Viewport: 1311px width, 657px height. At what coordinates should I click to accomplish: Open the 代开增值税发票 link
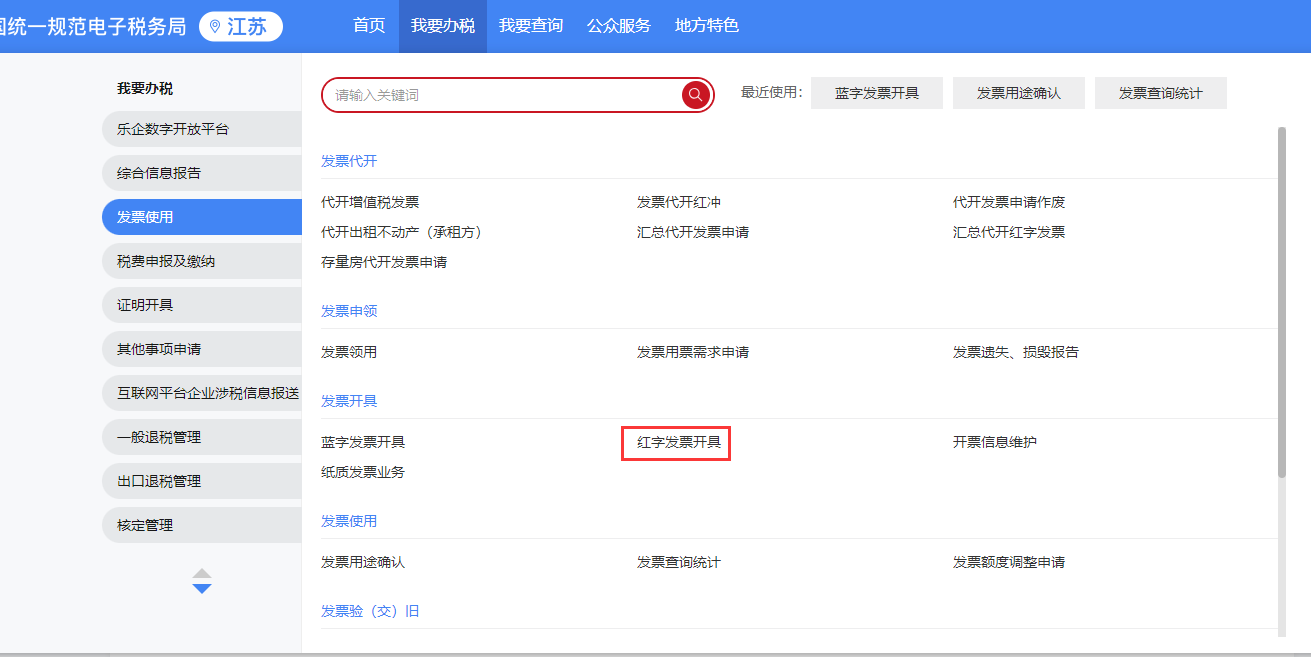click(x=370, y=202)
